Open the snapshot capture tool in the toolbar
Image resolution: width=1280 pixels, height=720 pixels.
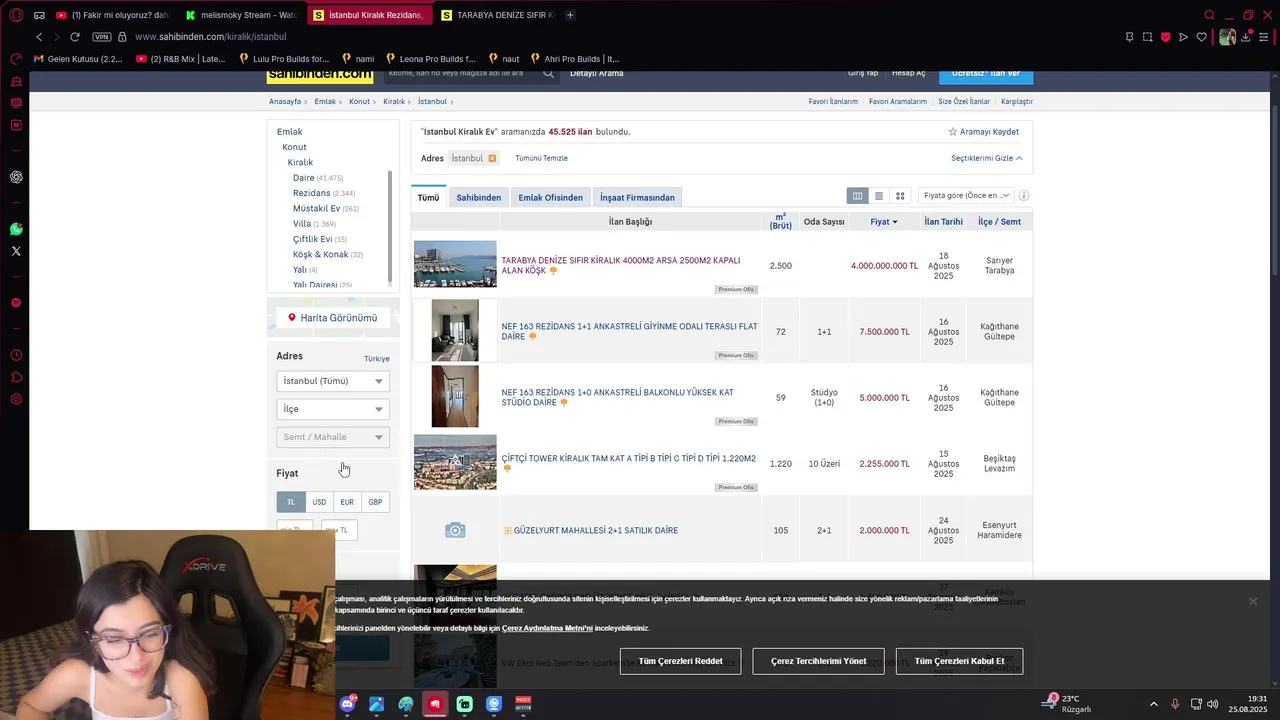coord(1147,37)
